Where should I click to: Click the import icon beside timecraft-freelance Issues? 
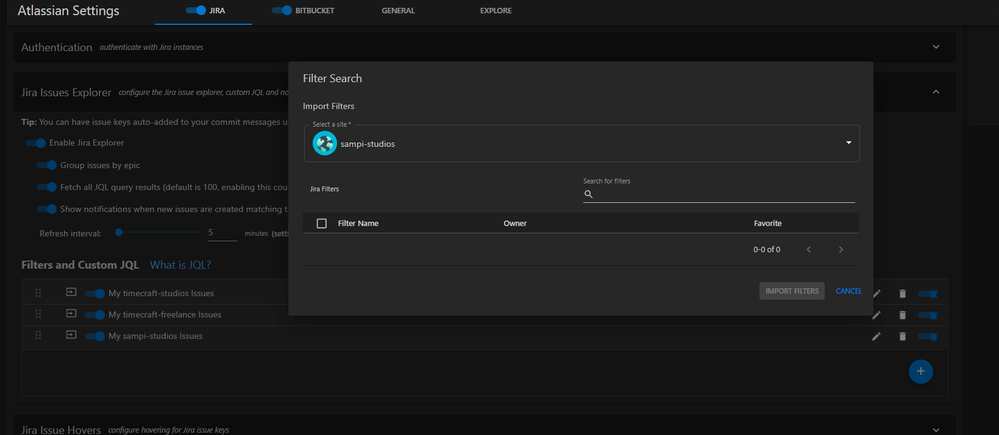tap(71, 314)
